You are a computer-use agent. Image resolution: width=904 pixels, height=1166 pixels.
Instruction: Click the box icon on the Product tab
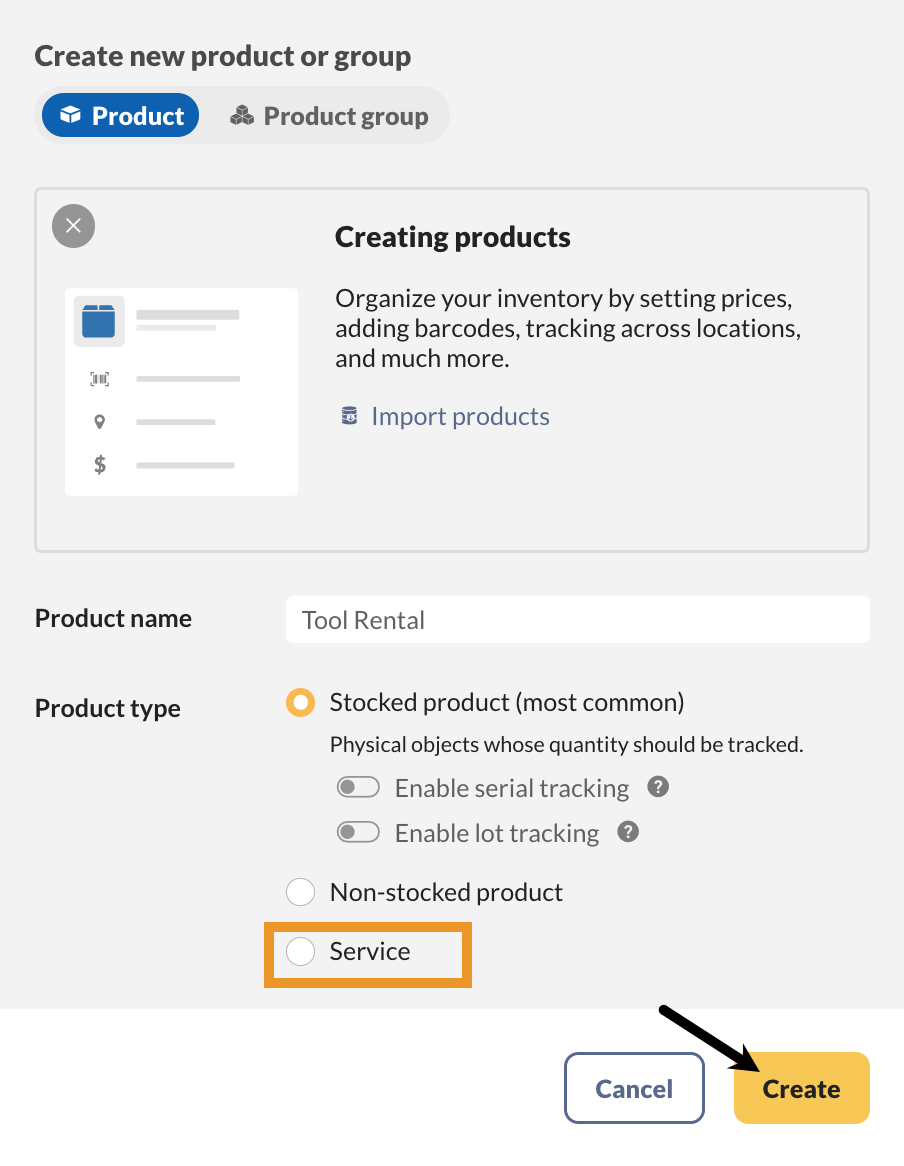69,115
